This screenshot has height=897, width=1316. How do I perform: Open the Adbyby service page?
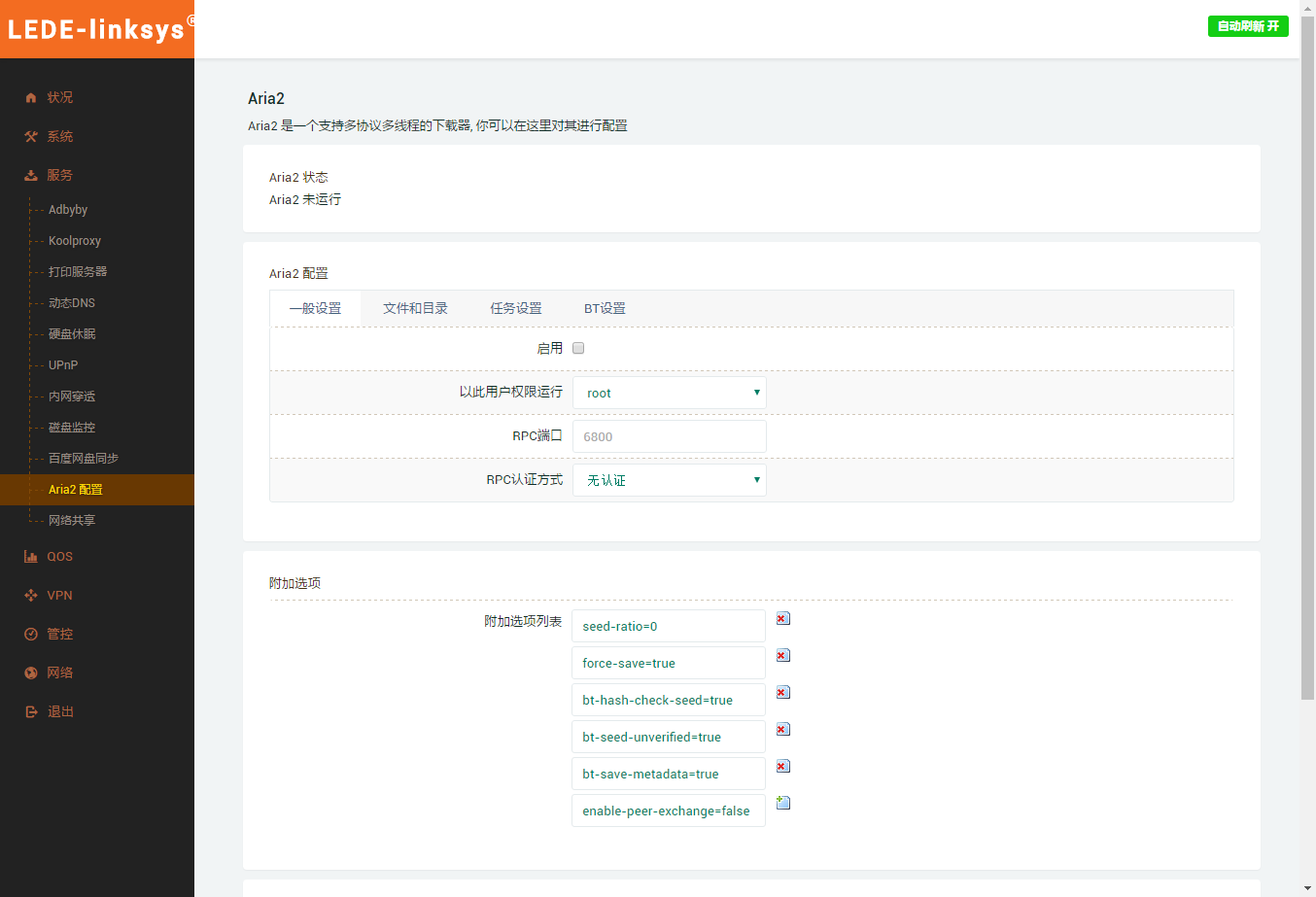(68, 210)
